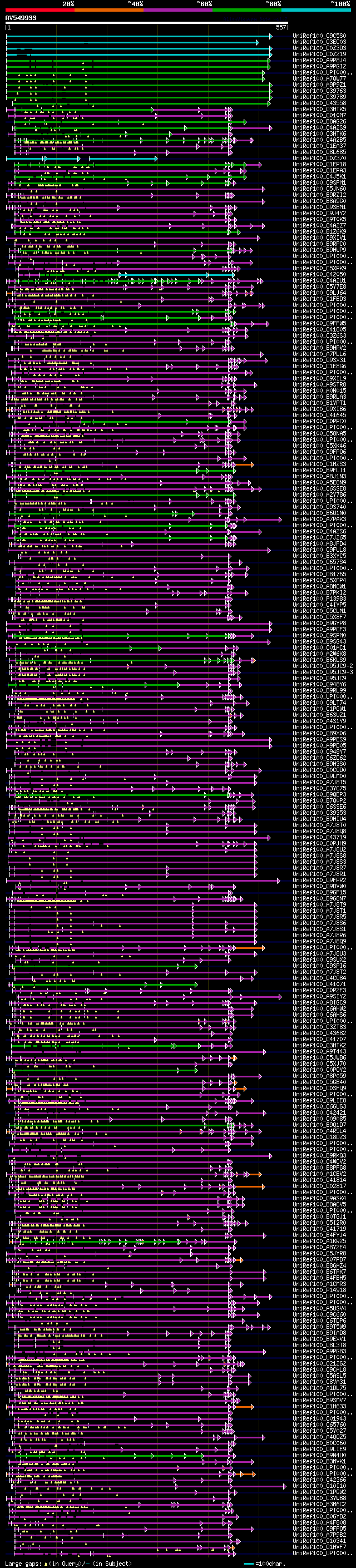Open the UniRef100_Q9FFW5 hit link
This screenshot has height=1568, width=356.
(319, 323)
